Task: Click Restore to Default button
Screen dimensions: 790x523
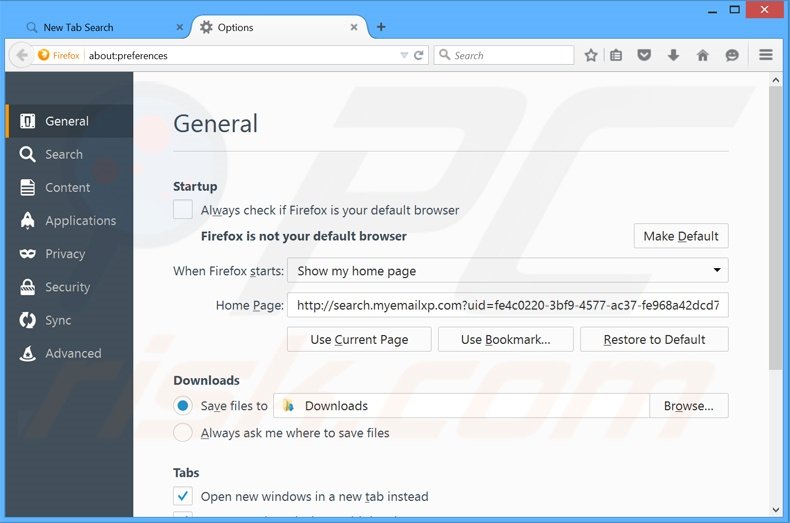Action: pyautogui.click(x=654, y=339)
